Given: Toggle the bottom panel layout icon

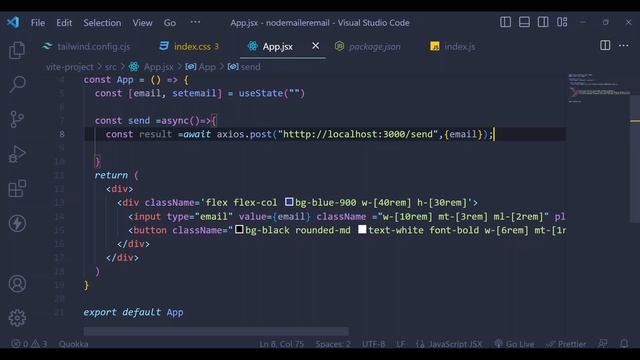Looking at the screenshot, I should click(524, 22).
